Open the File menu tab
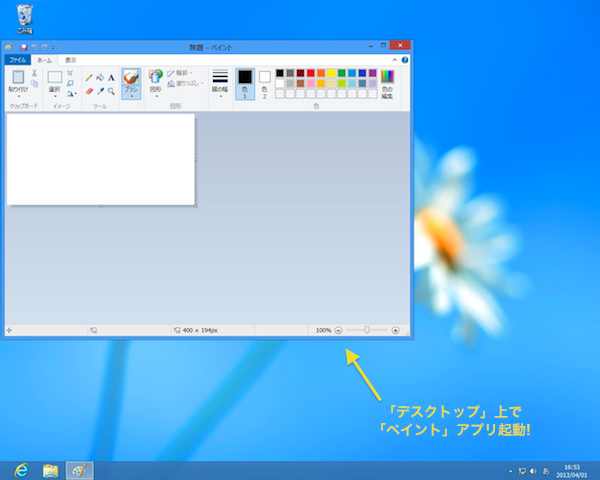600x480 pixels. pyautogui.click(x=17, y=60)
